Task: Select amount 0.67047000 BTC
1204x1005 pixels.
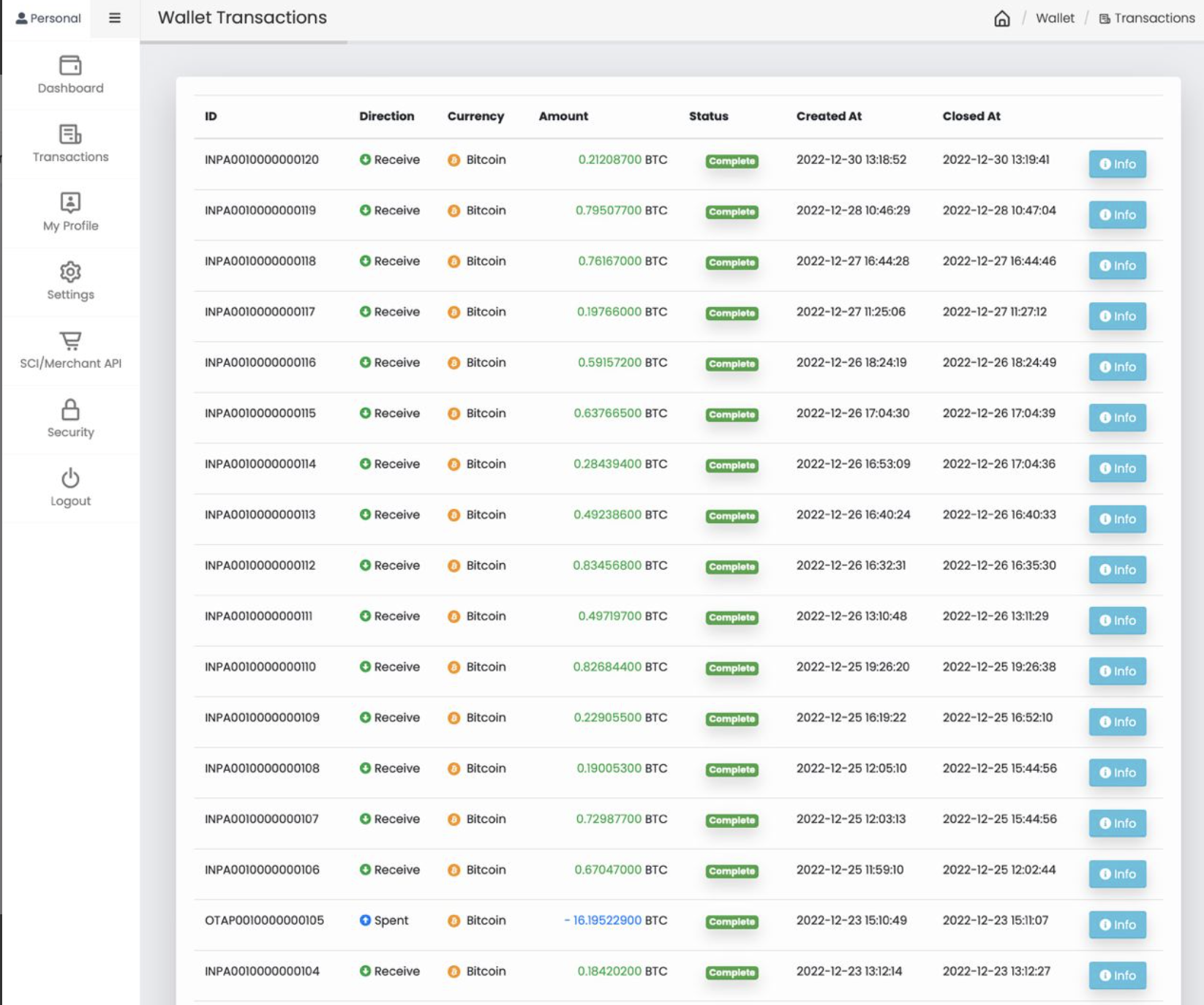Action: coord(620,870)
